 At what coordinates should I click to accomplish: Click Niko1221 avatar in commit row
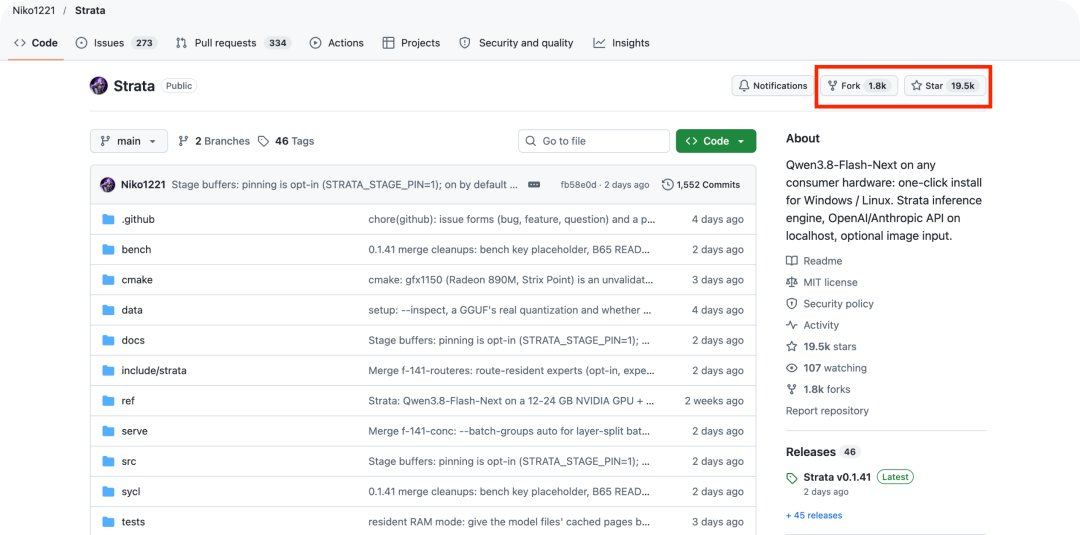[x=107, y=185]
